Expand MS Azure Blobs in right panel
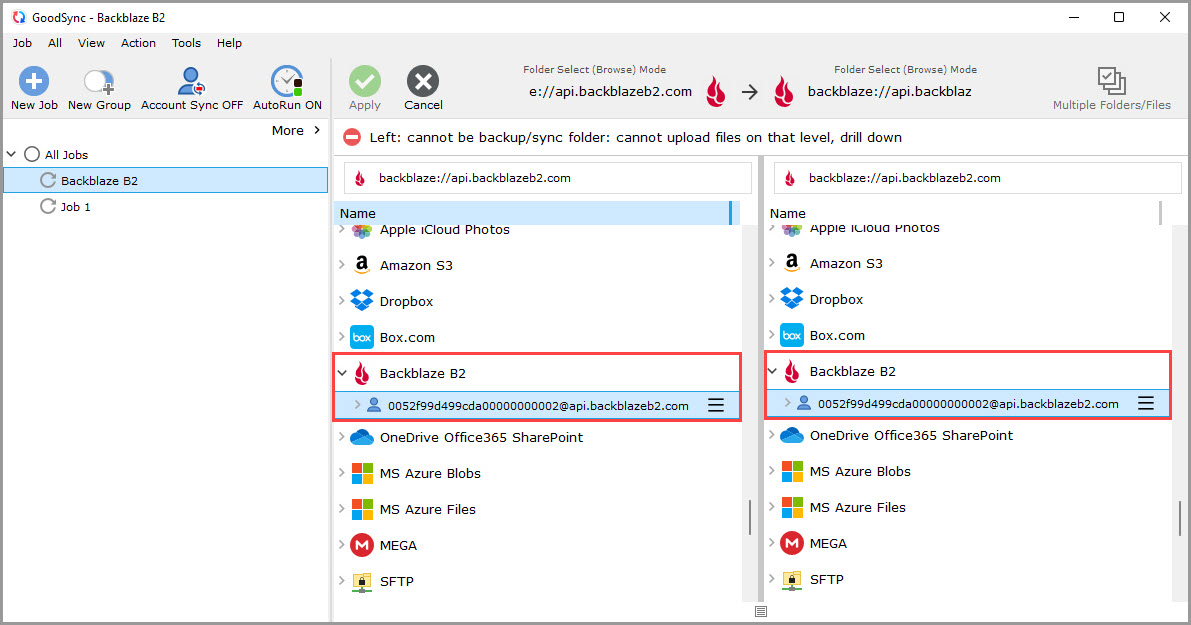Image resolution: width=1191 pixels, height=625 pixels. (x=772, y=471)
